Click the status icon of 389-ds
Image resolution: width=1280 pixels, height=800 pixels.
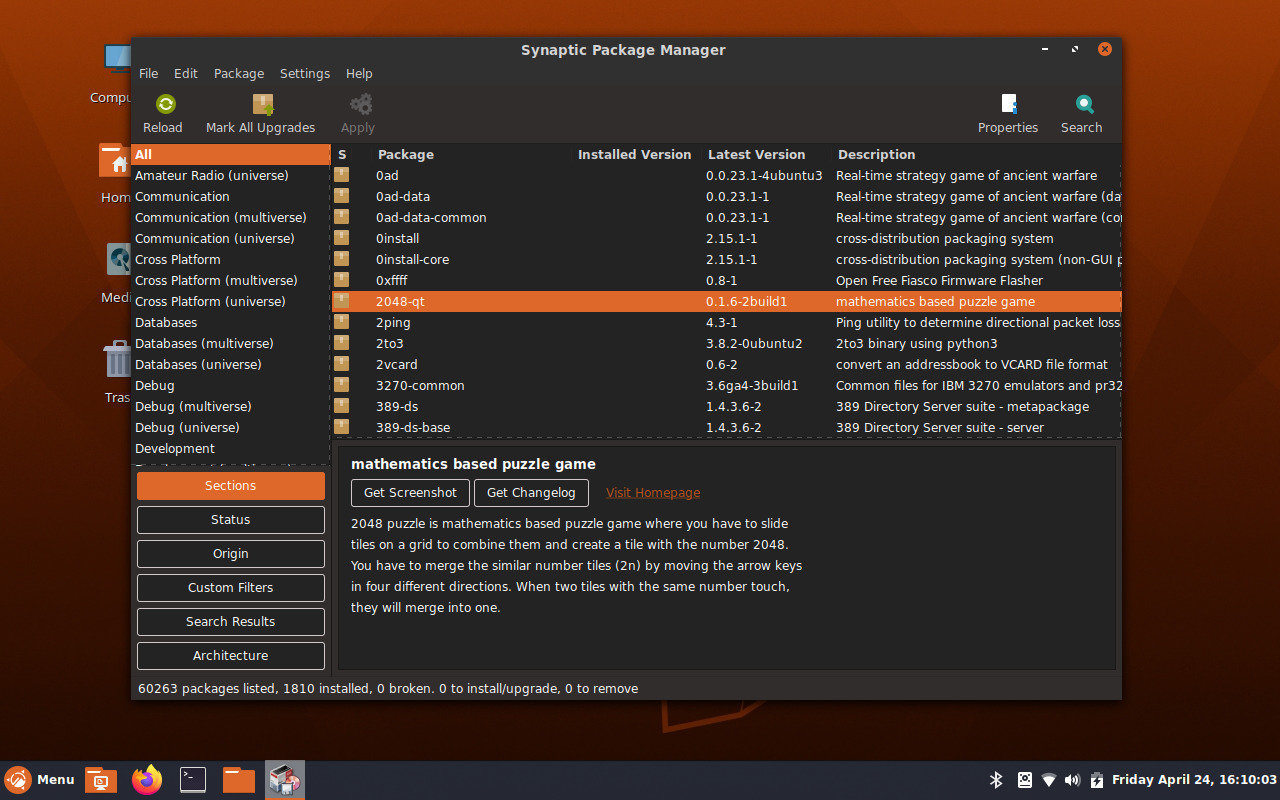coord(342,406)
